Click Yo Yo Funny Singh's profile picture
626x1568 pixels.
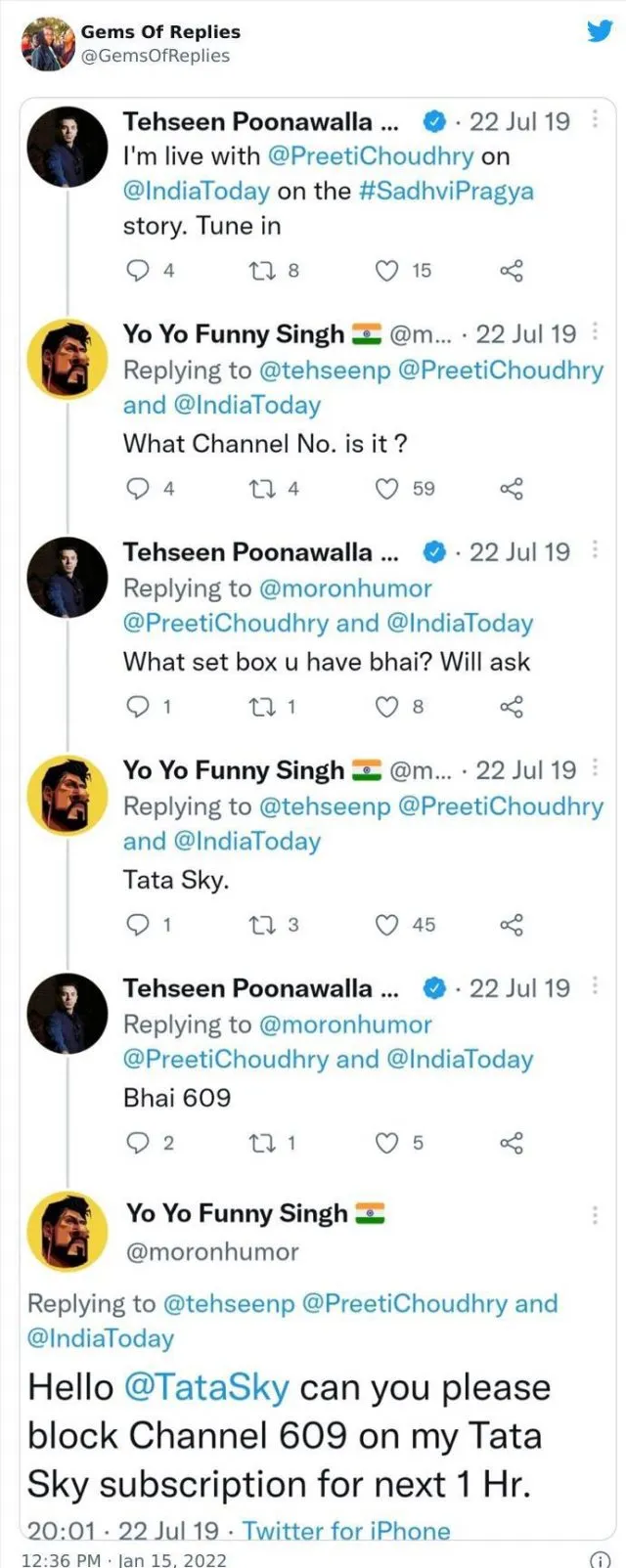pos(67,359)
